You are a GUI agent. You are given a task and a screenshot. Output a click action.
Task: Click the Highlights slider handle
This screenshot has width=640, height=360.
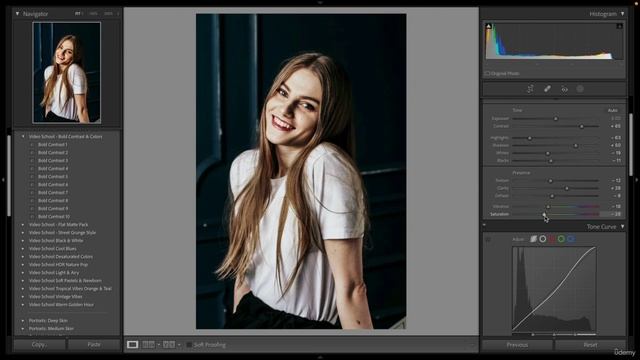coord(530,138)
